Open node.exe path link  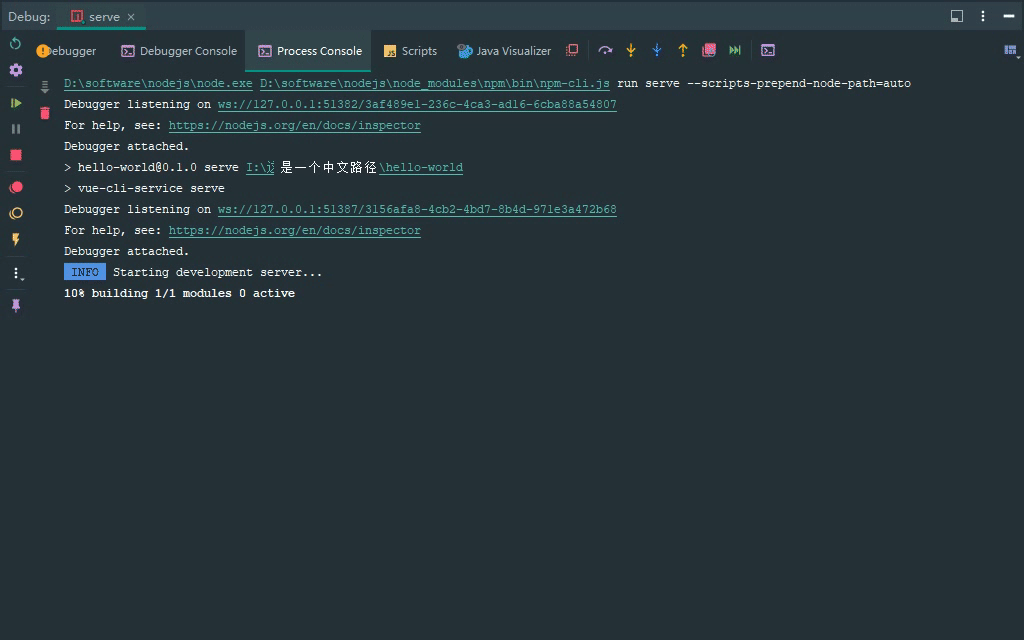158,84
